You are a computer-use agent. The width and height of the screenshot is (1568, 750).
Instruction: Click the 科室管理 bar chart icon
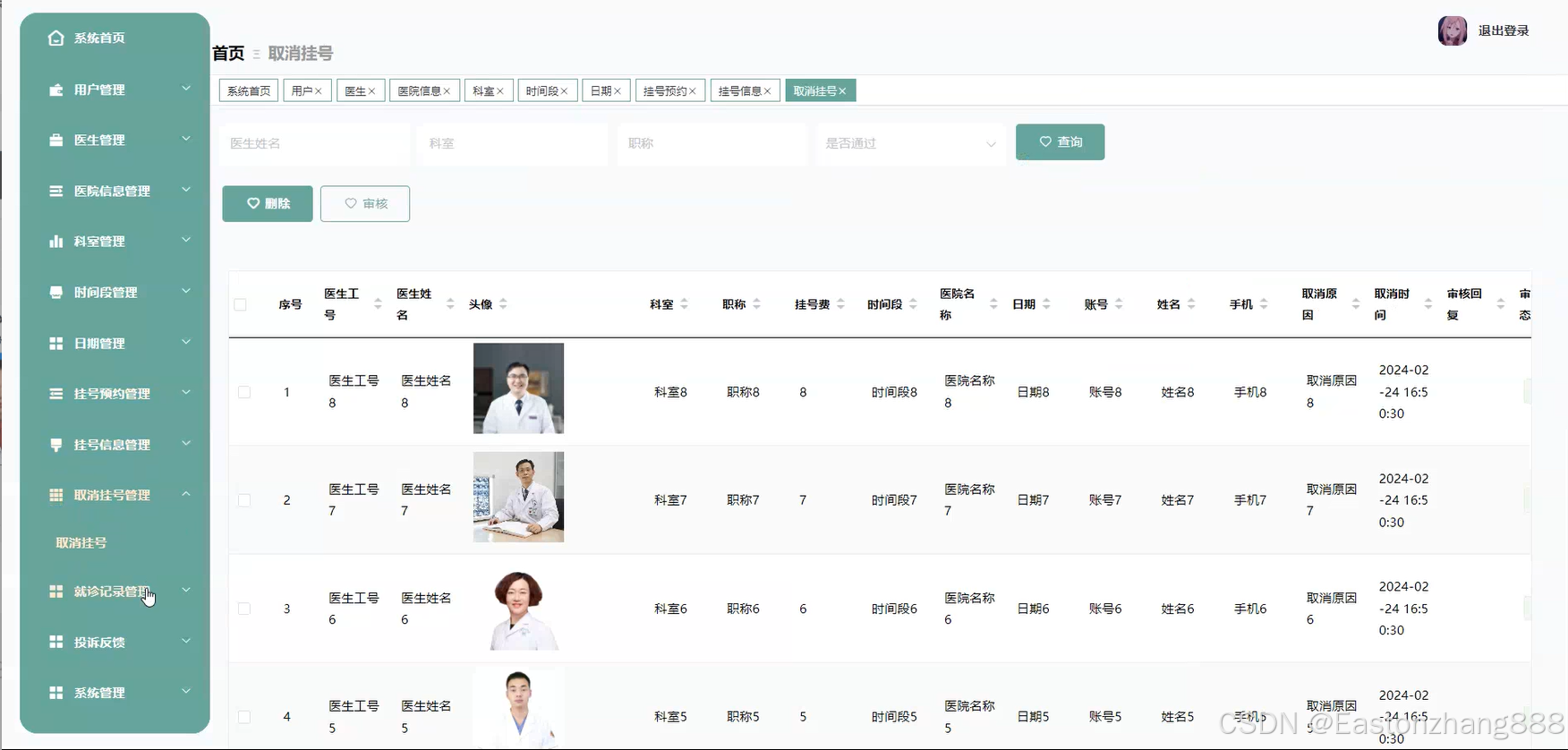pos(55,242)
